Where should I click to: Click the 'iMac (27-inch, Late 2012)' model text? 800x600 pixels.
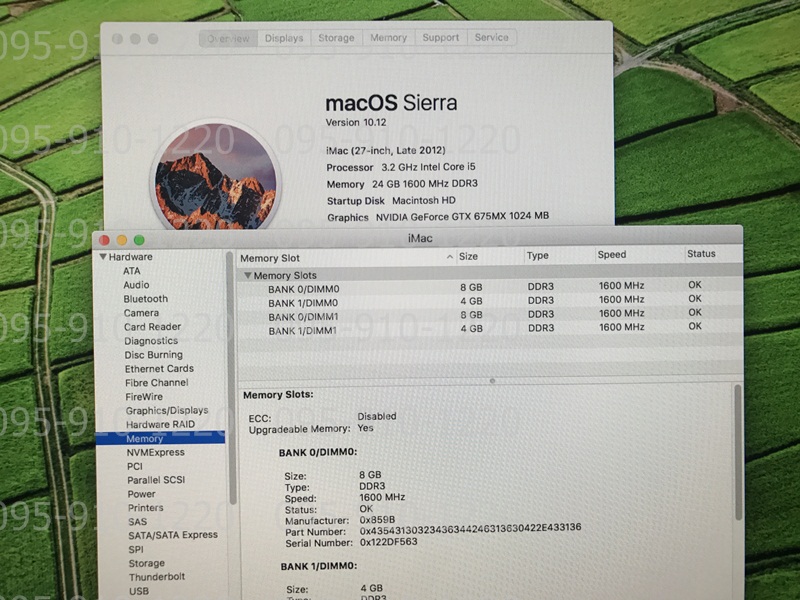tap(386, 151)
